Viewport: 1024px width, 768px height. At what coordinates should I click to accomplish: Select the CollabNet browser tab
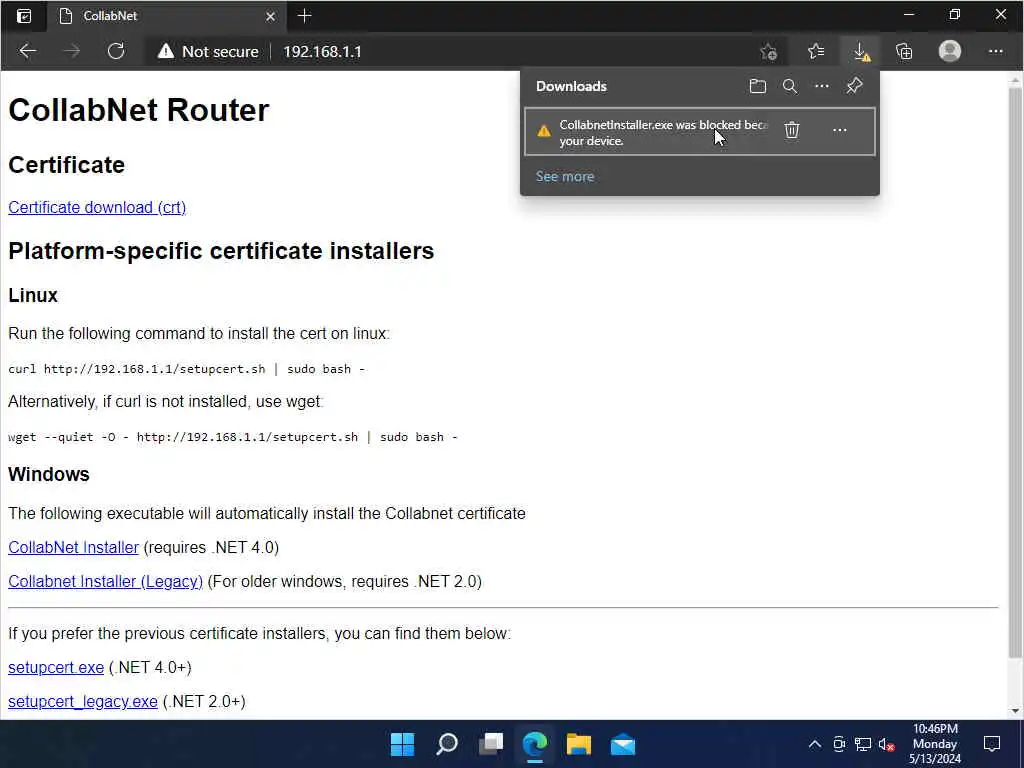click(166, 16)
